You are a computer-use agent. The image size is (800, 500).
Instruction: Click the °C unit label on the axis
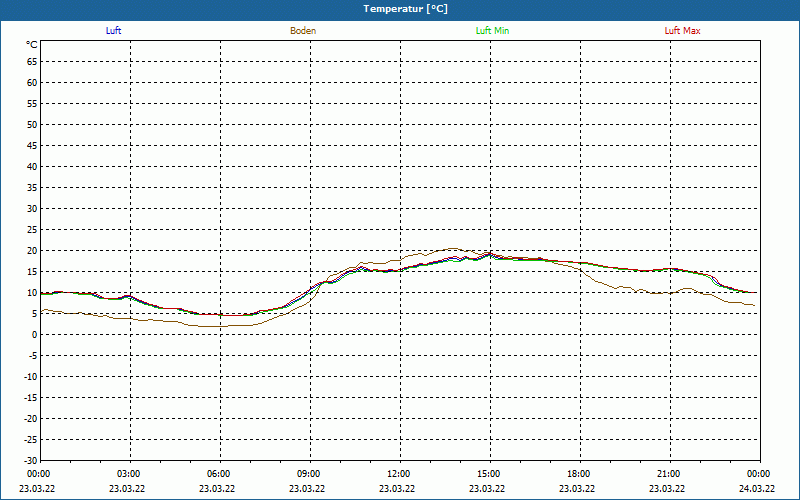coord(32,45)
